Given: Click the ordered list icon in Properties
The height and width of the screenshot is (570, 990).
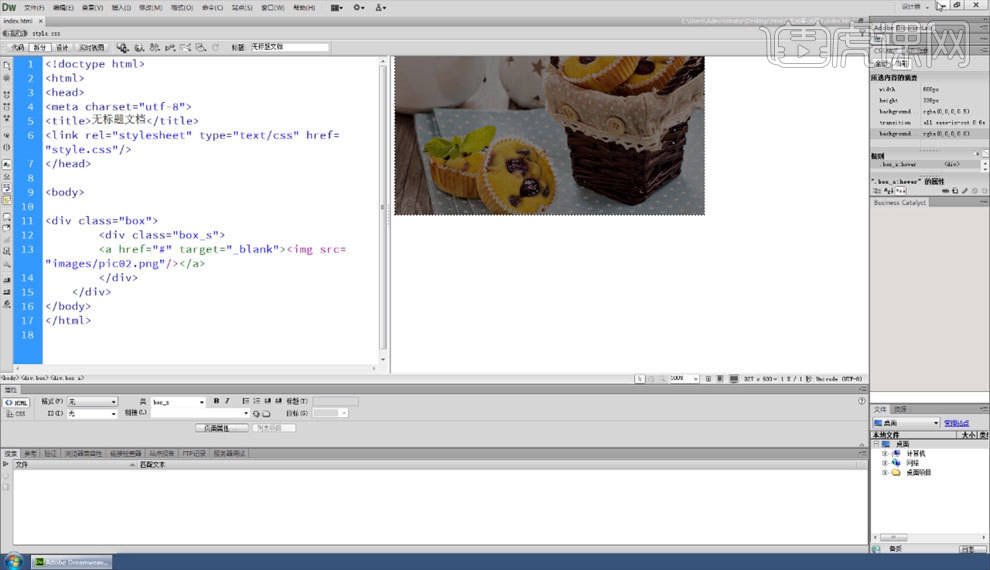Looking at the screenshot, I should pos(256,401).
